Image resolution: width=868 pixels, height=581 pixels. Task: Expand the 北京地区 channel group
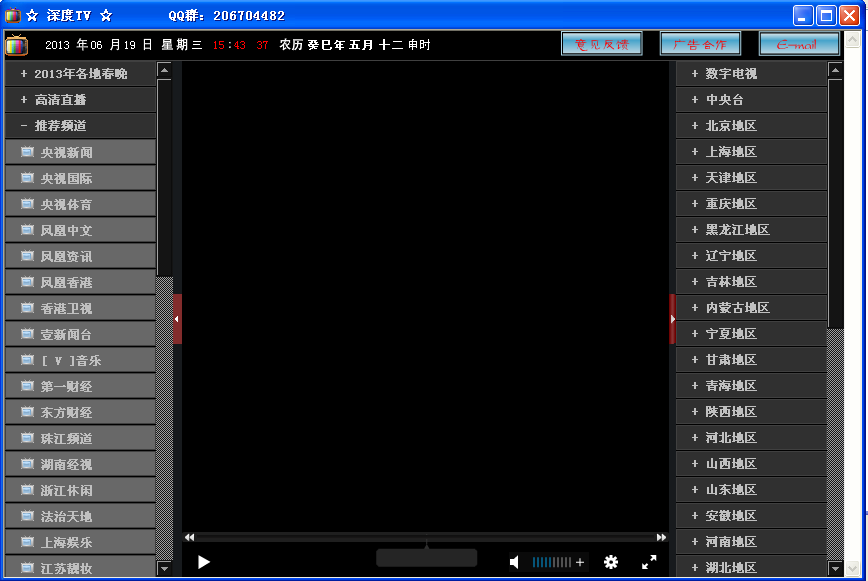[x=751, y=126]
